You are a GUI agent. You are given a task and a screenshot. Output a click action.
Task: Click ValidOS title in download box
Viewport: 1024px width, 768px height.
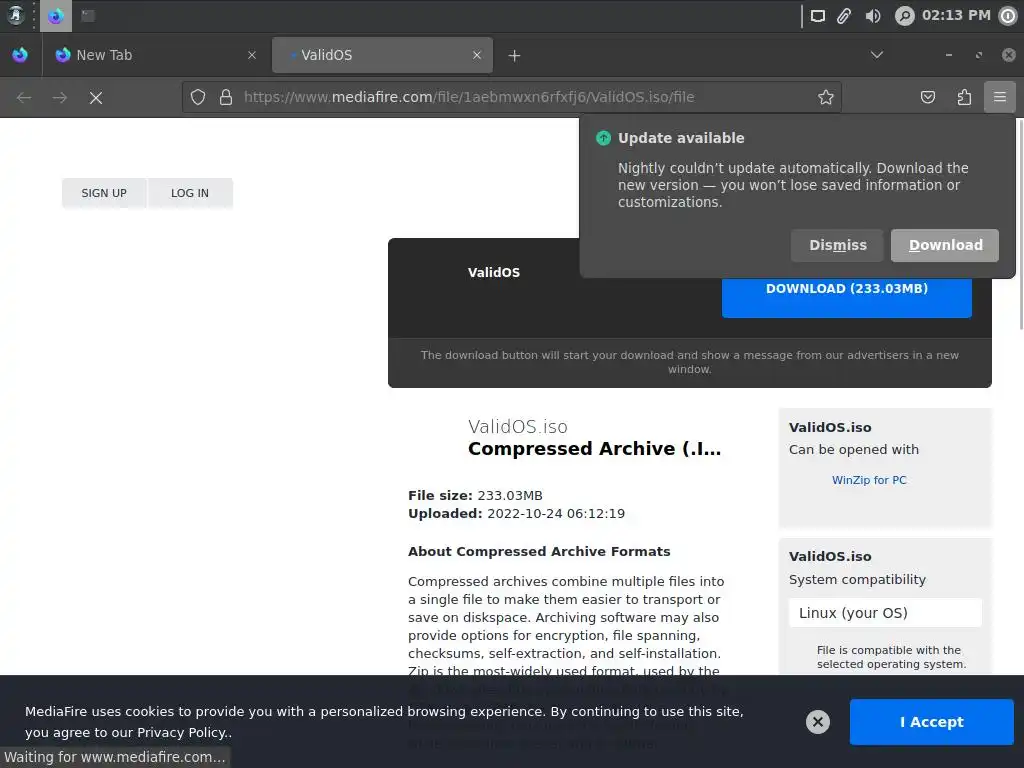pos(494,272)
